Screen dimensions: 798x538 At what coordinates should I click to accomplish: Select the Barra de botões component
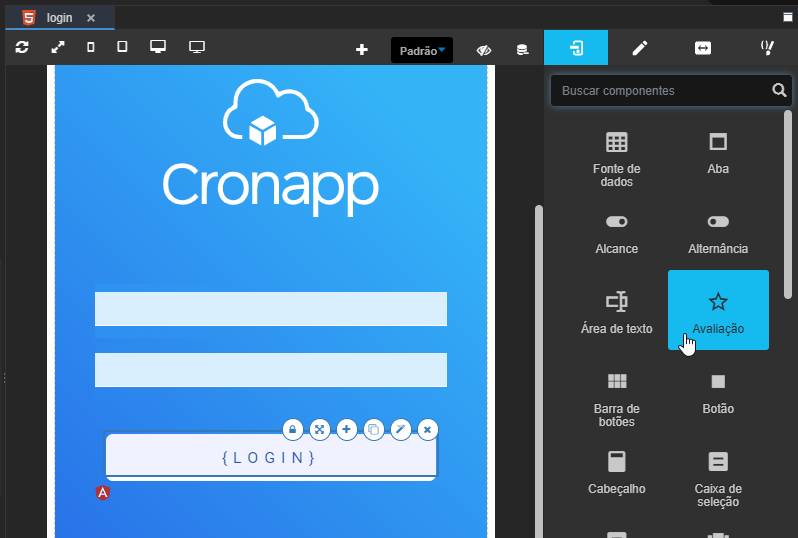(616, 400)
